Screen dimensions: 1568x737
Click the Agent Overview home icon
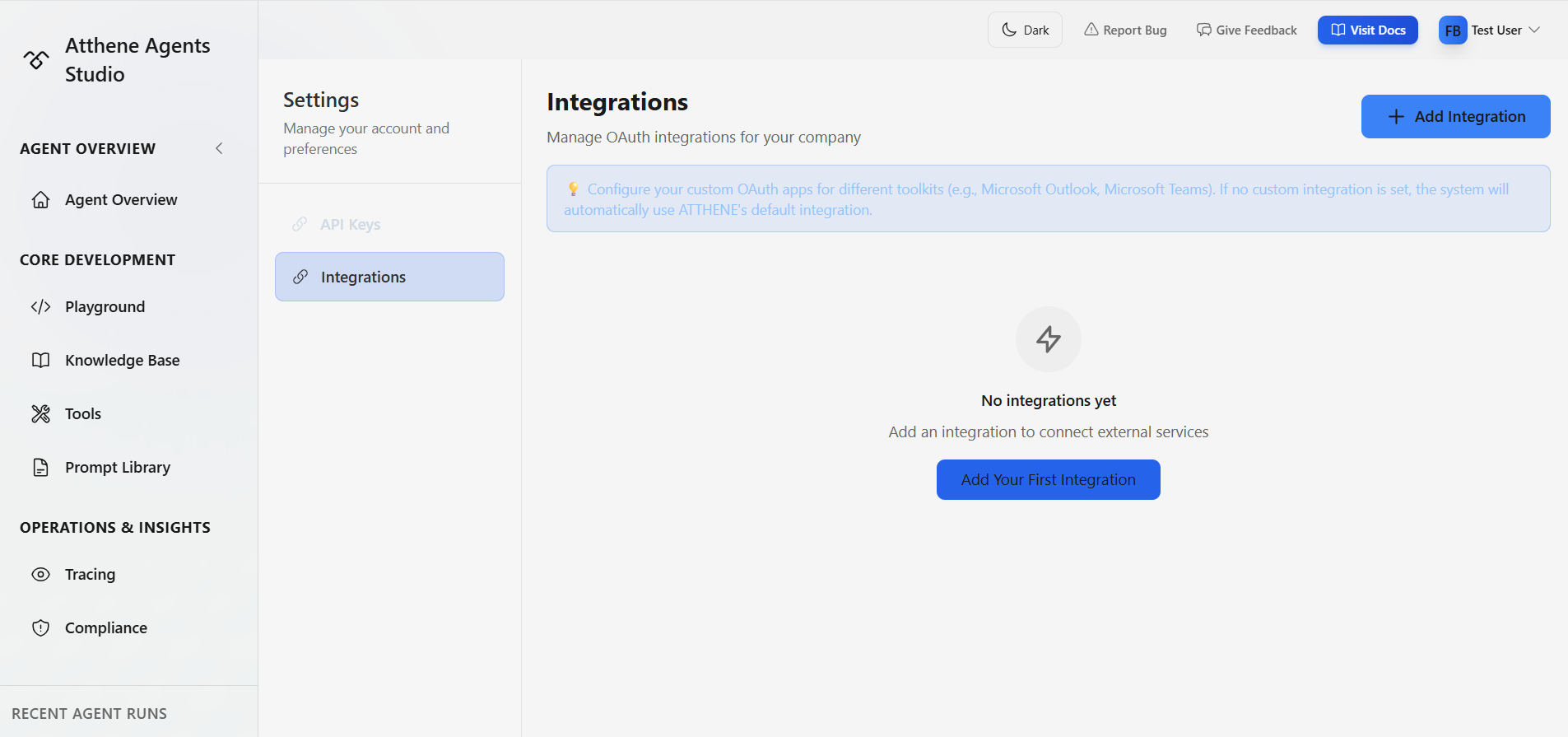[x=40, y=200]
